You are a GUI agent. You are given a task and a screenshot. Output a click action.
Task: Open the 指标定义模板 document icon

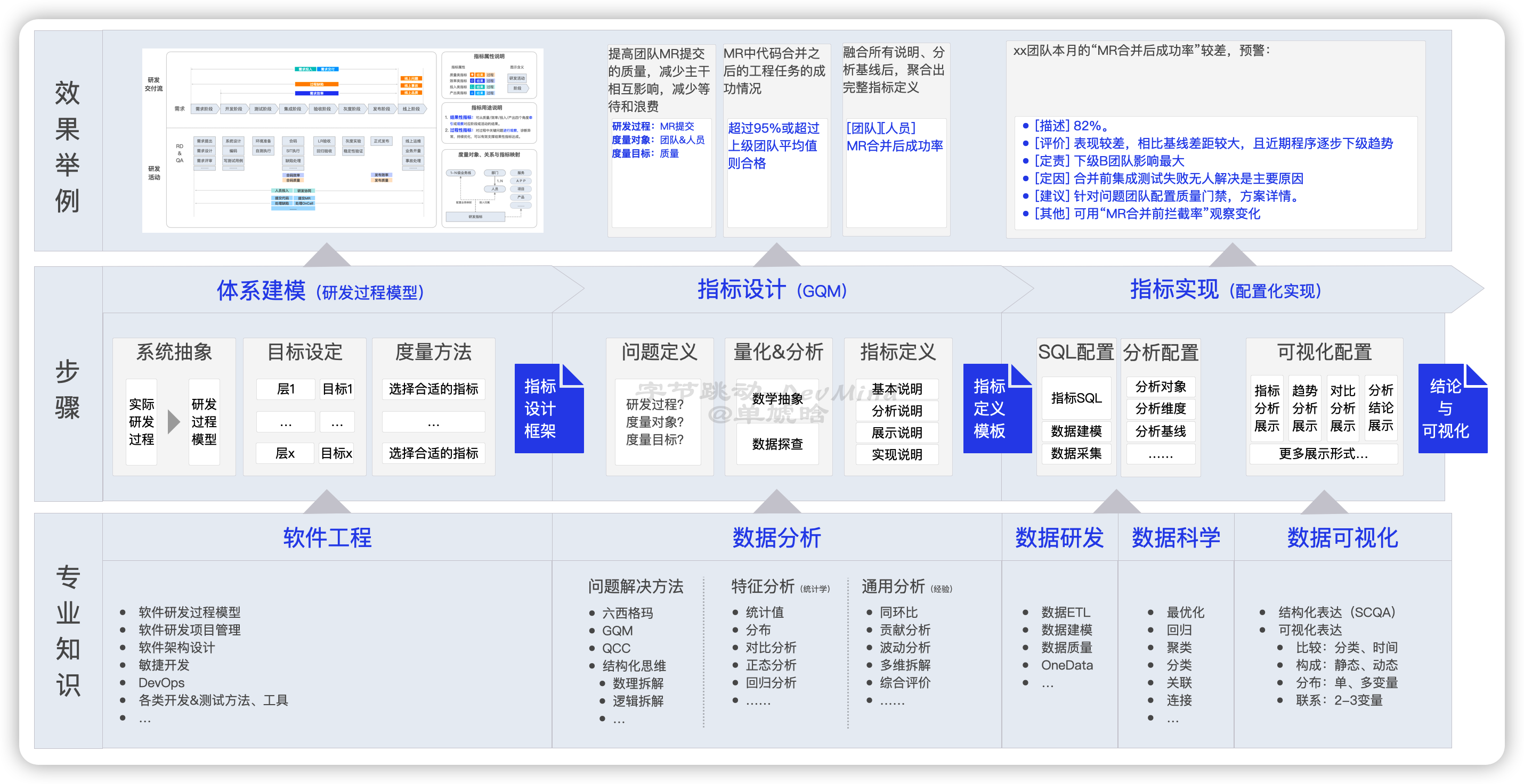click(x=998, y=408)
